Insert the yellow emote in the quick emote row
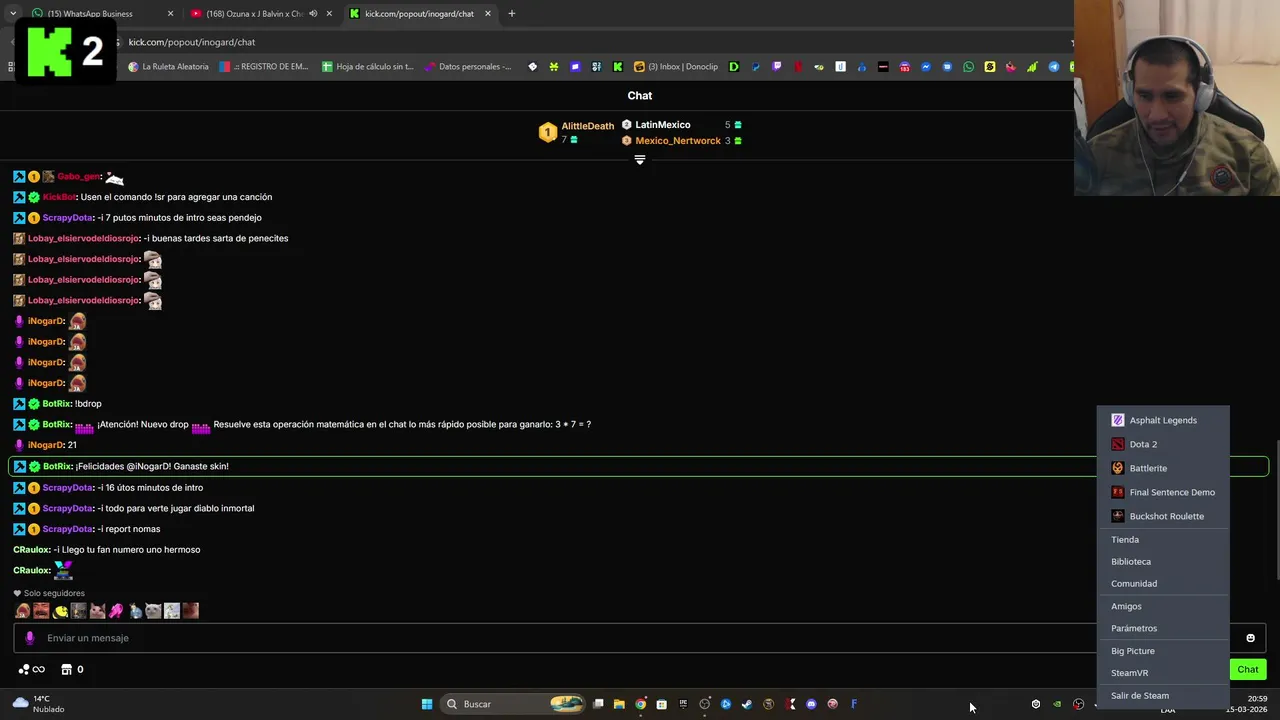Viewport: 1280px width, 720px height. (60, 611)
